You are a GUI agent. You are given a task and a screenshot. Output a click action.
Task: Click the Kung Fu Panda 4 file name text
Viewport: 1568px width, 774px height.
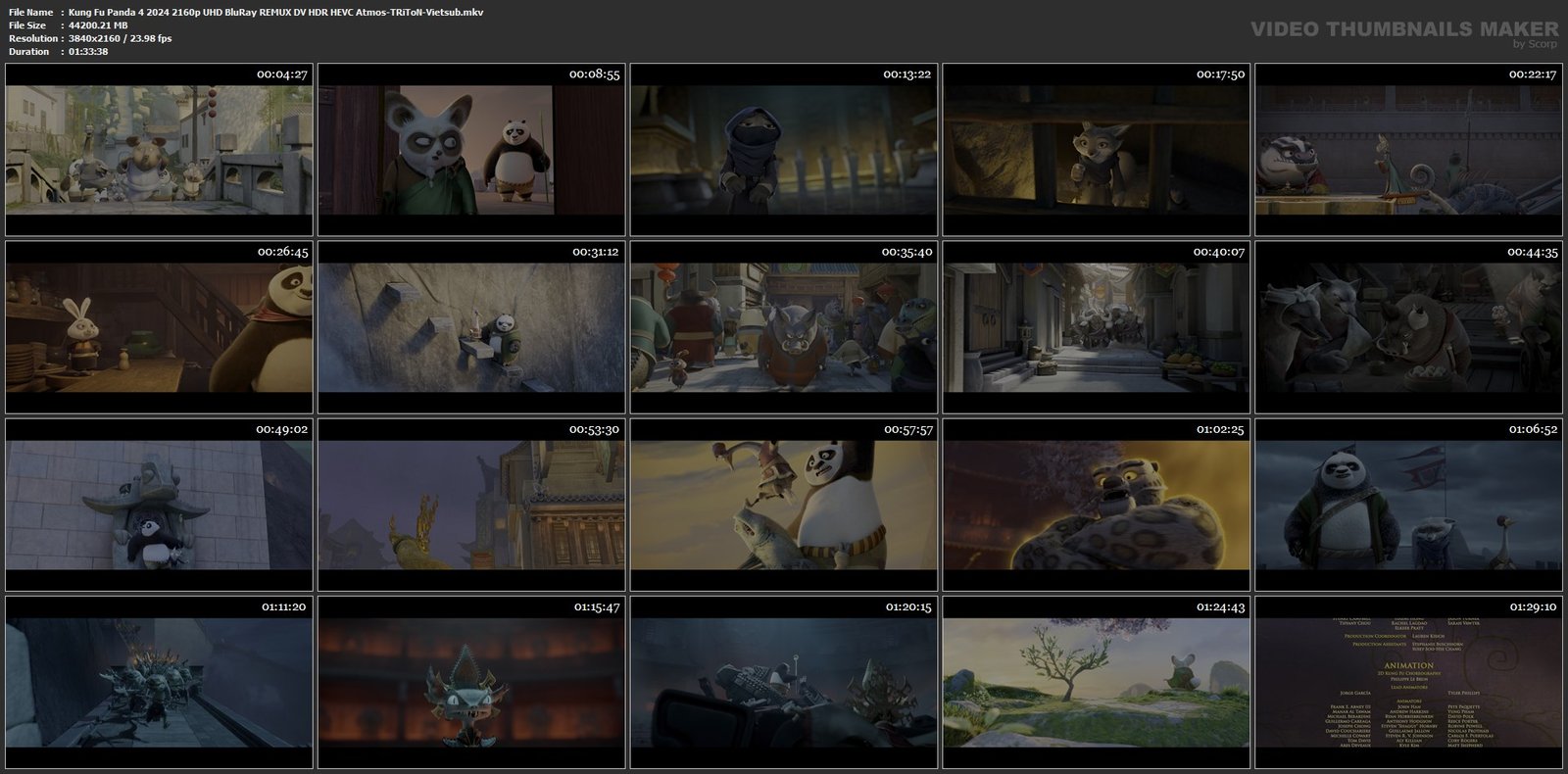coord(275,12)
